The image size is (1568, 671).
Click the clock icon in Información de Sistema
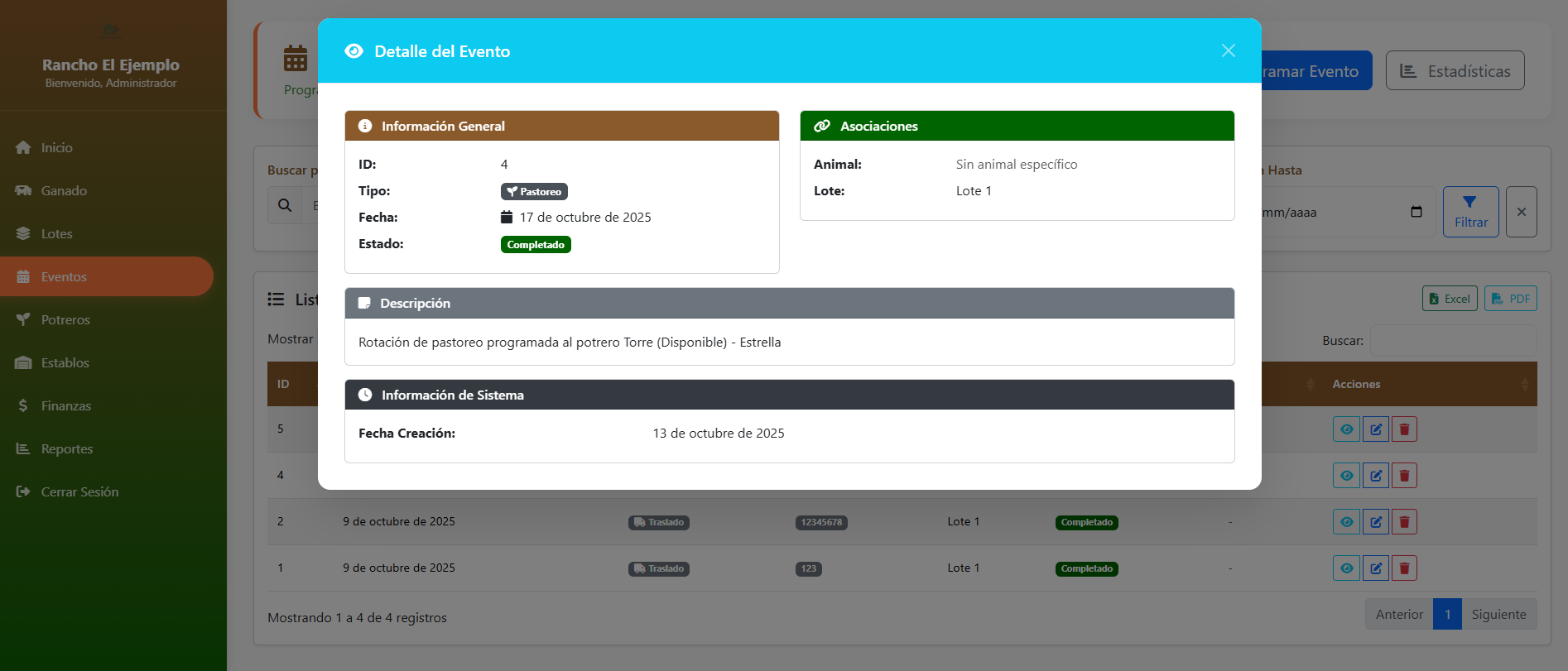point(364,395)
